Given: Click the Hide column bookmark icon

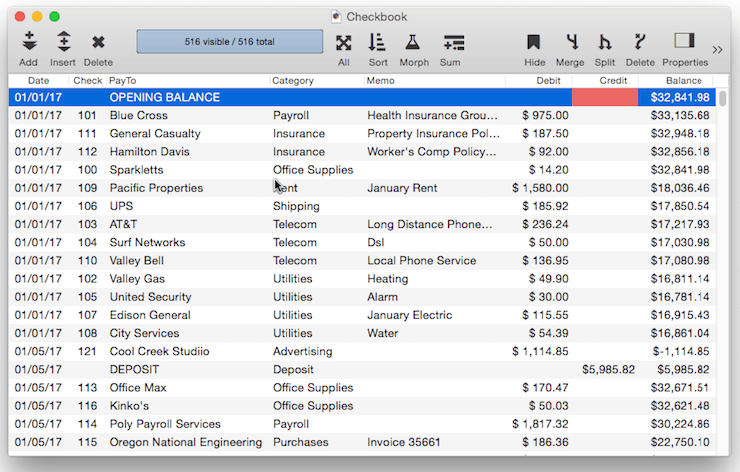Looking at the screenshot, I should pyautogui.click(x=534, y=42).
